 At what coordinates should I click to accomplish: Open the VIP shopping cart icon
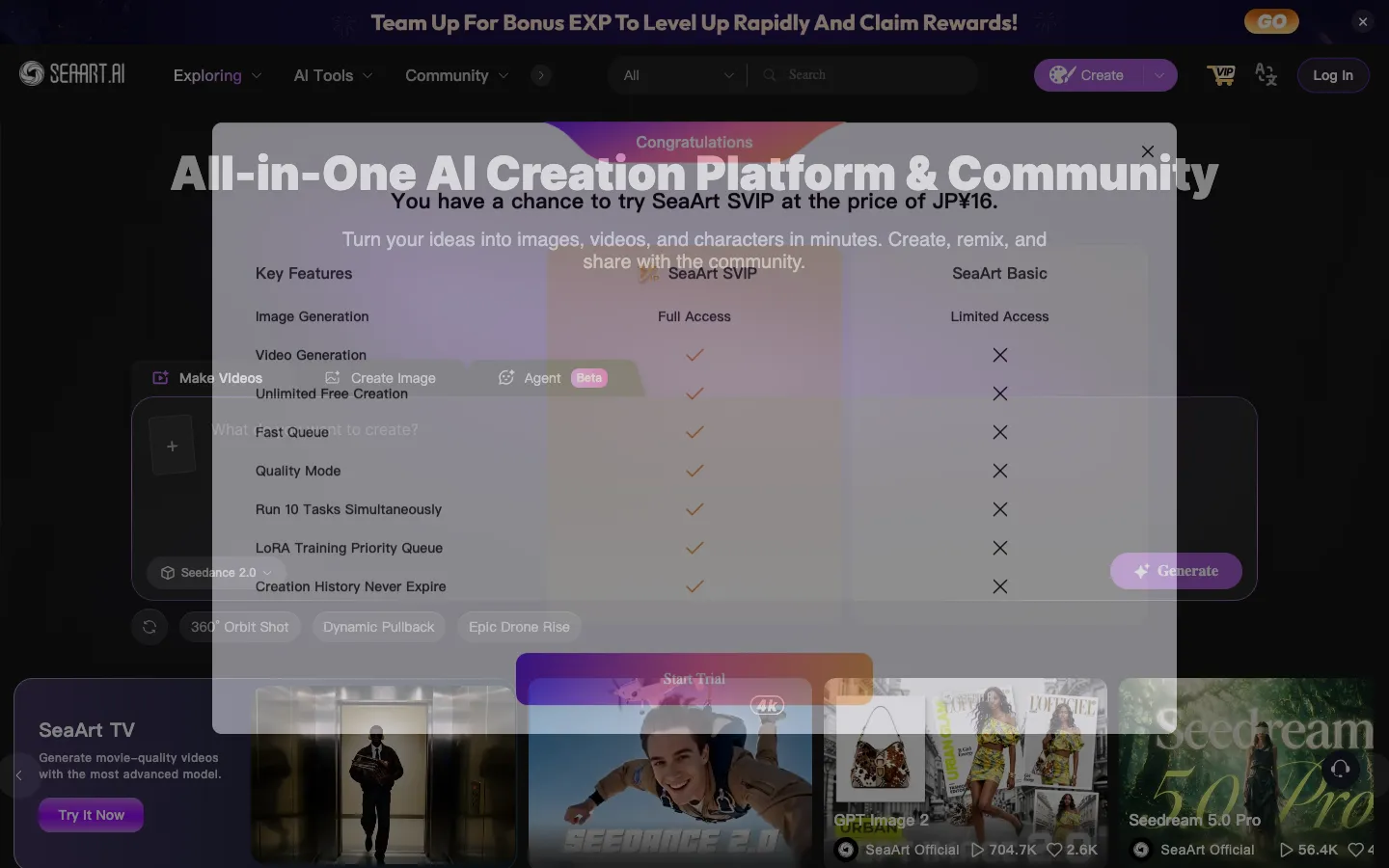[x=1221, y=75]
